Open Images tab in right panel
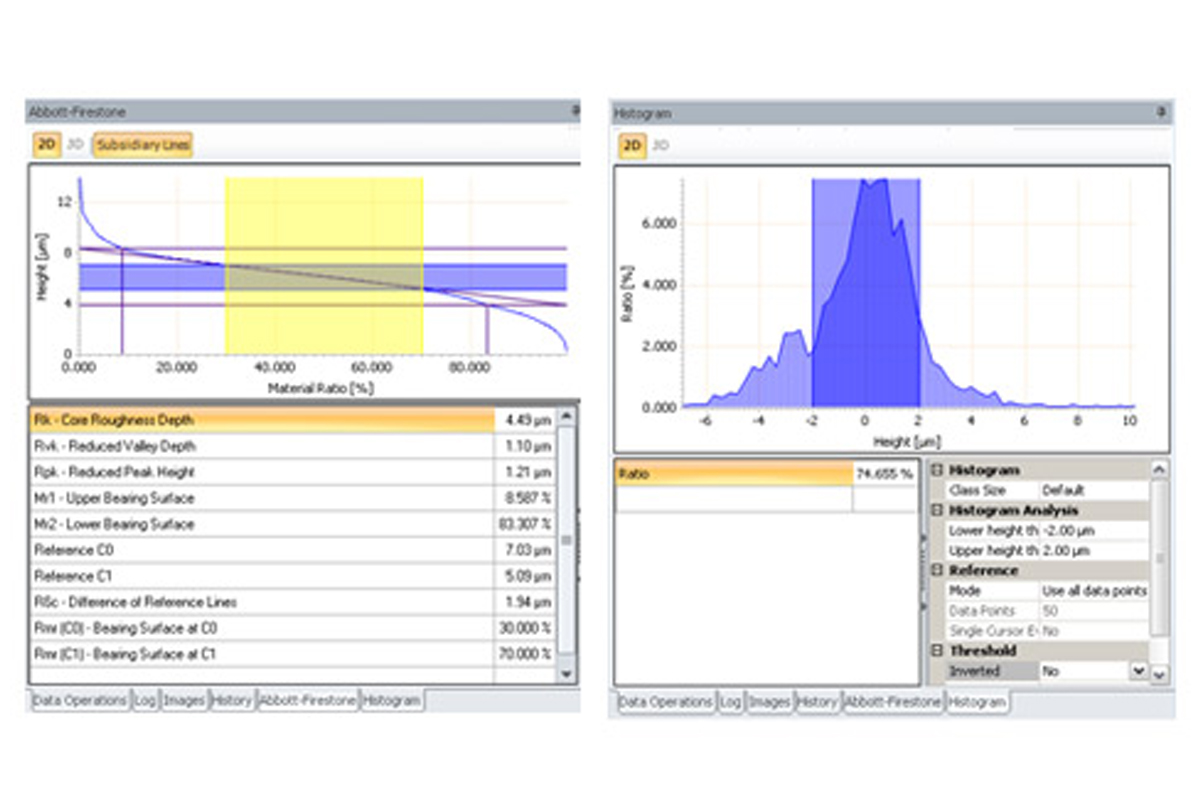This screenshot has height=800, width=1200. click(x=770, y=702)
